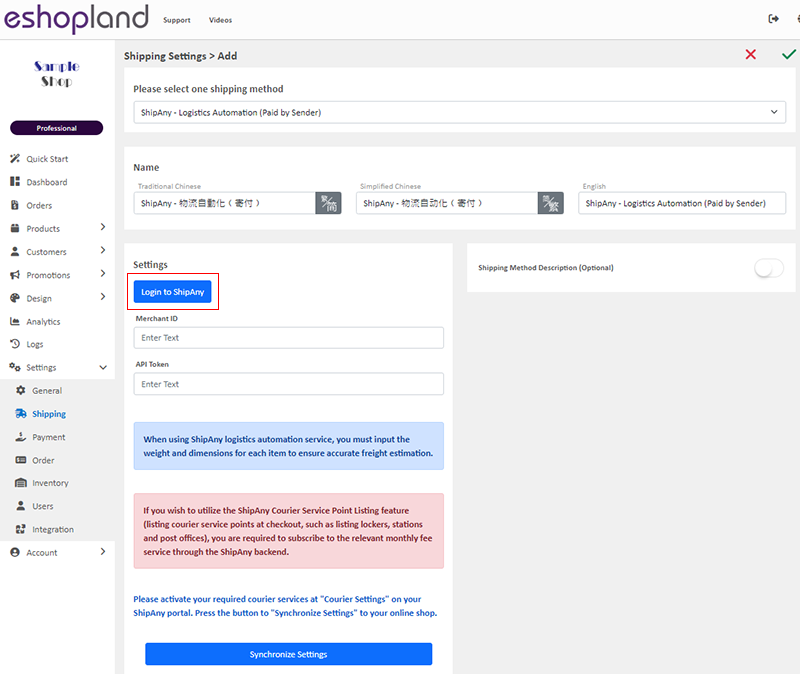Go to Quick Start page
The height and width of the screenshot is (674, 800).
click(x=47, y=159)
